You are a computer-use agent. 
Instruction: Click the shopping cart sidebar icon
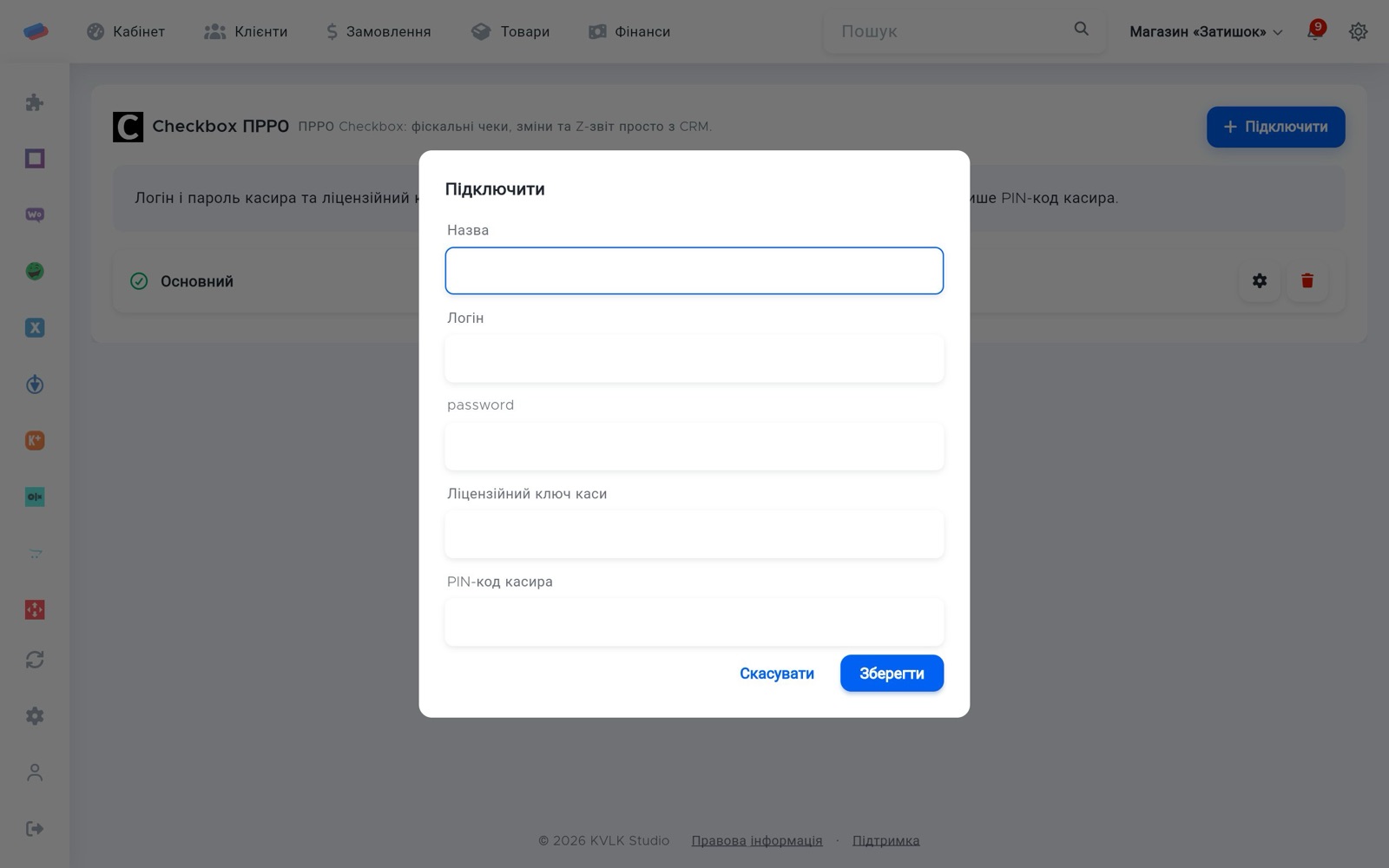point(35,554)
